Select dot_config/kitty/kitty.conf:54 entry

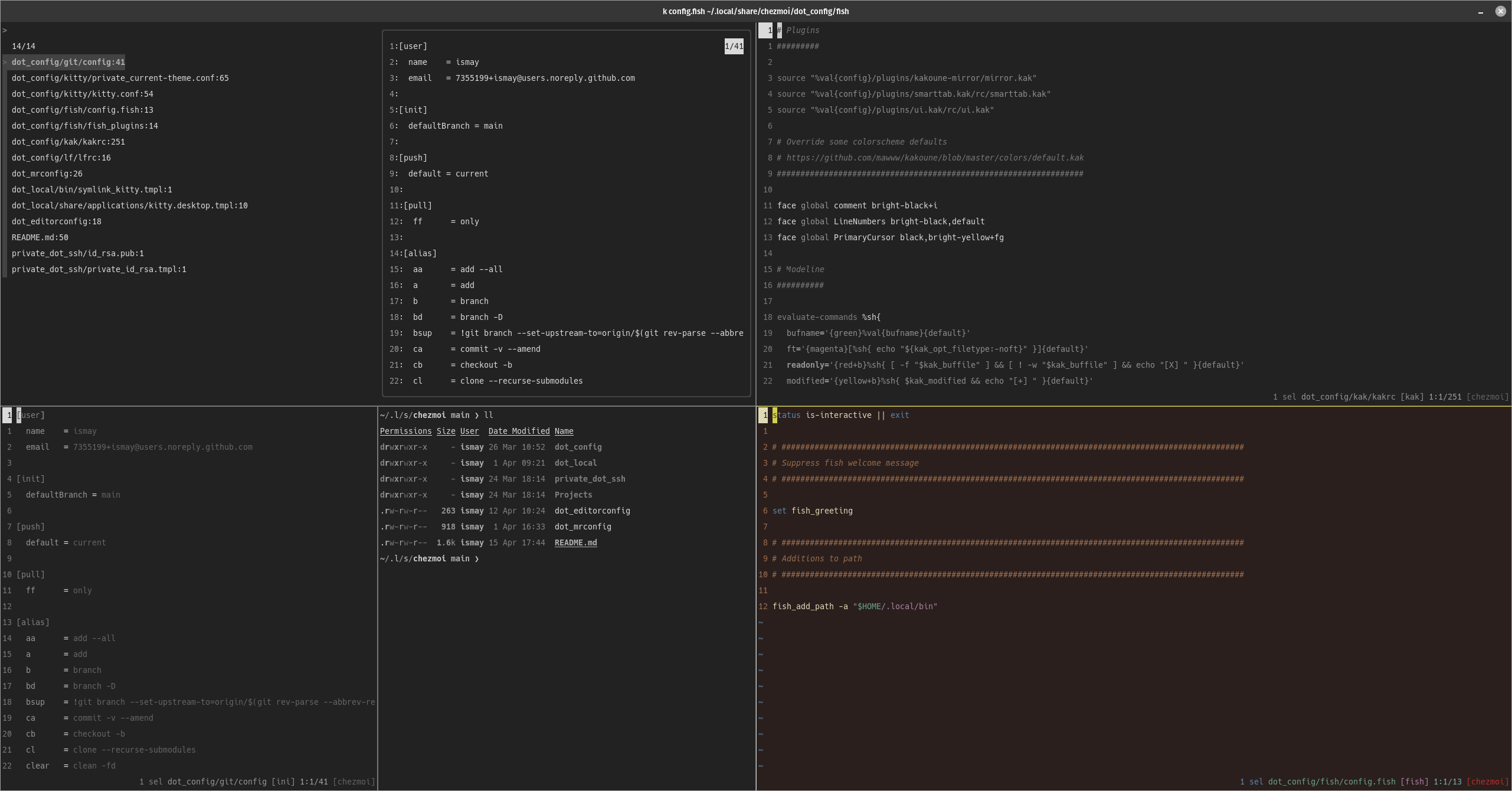[x=83, y=94]
